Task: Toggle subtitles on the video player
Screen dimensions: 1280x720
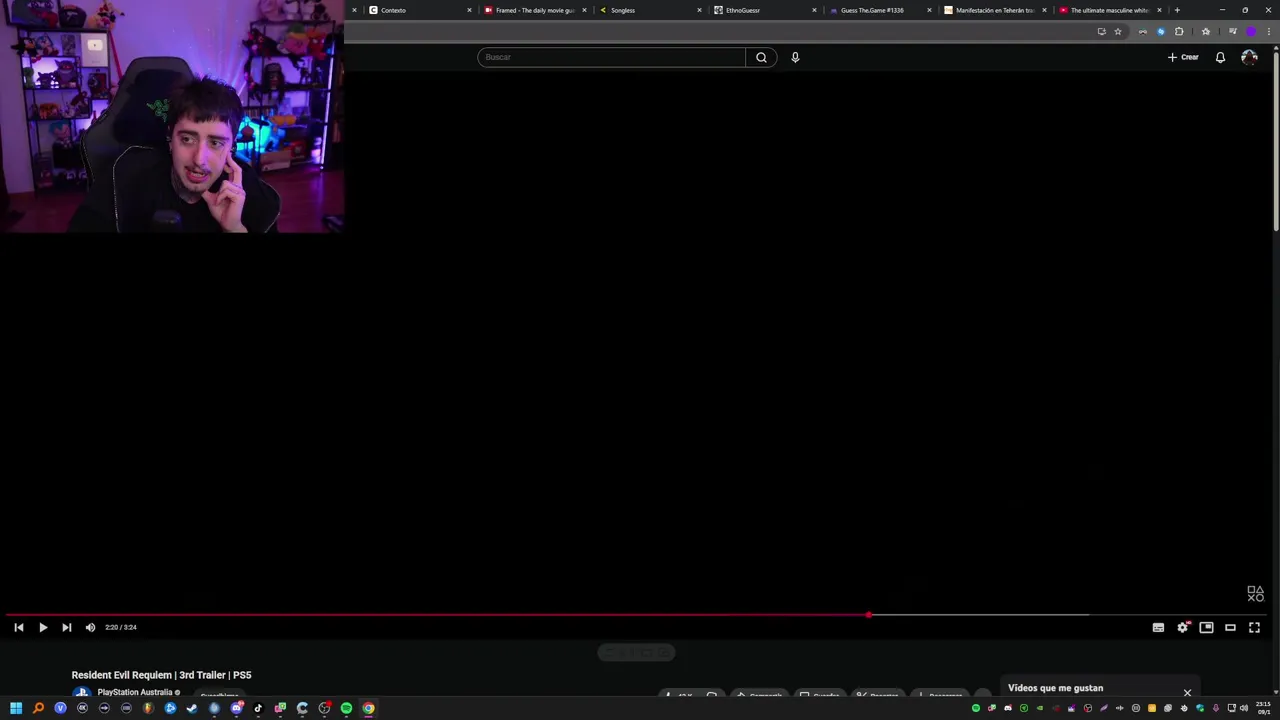Action: [x=1158, y=627]
